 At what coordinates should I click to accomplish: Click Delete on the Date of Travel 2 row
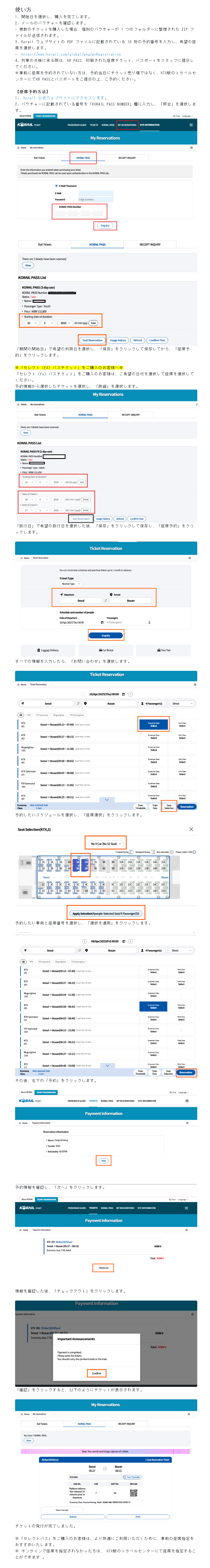click(86, 510)
